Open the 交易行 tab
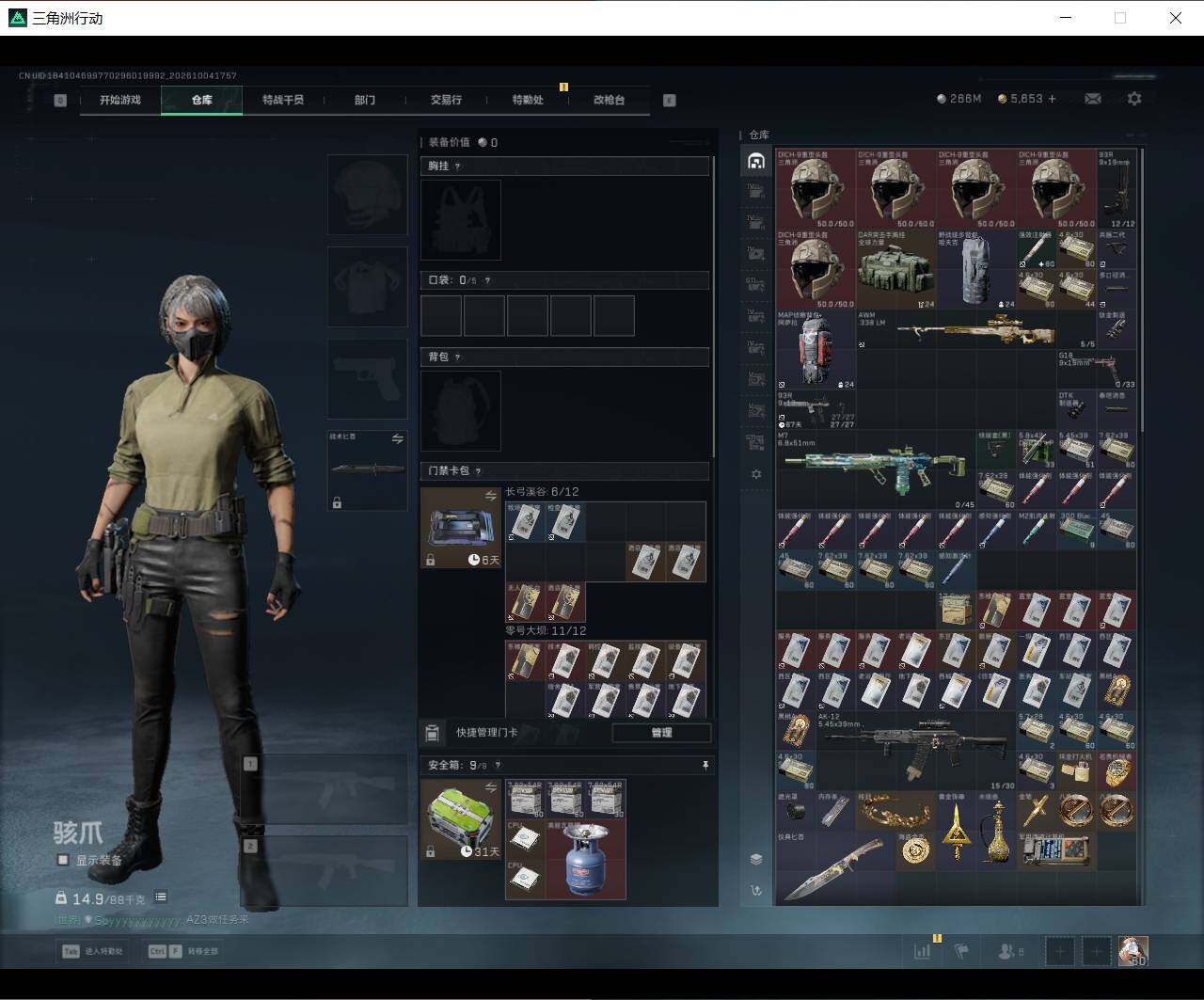 [446, 100]
